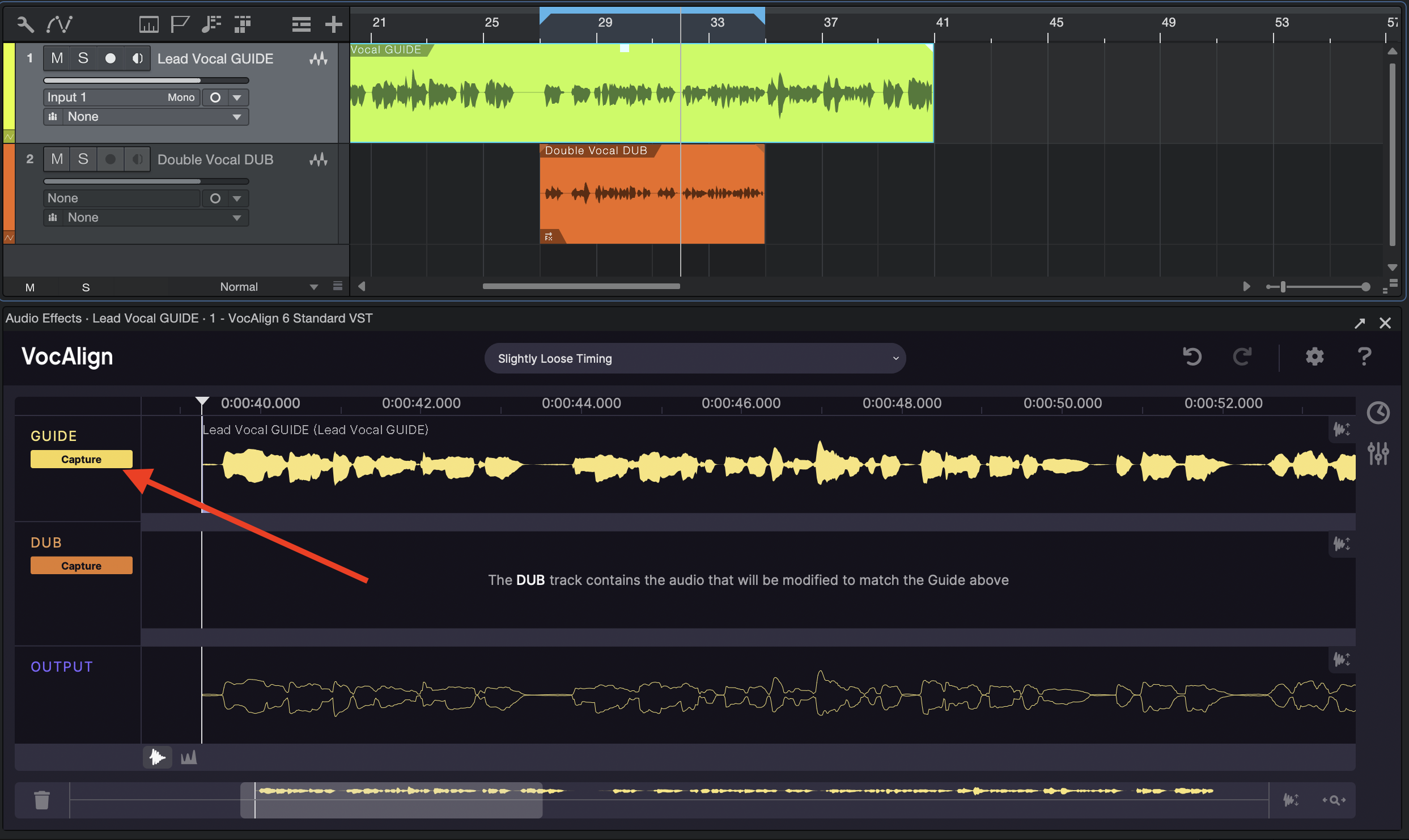The image size is (1409, 840).
Task: Capture the DUB audio in VocAlign
Action: coord(81,565)
